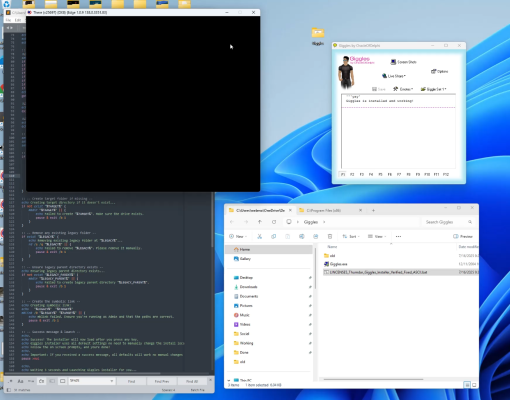Viewport: 510px width, 400px height.
Task: Click the Save button in Giggles
Action: pyautogui.click(x=379, y=89)
